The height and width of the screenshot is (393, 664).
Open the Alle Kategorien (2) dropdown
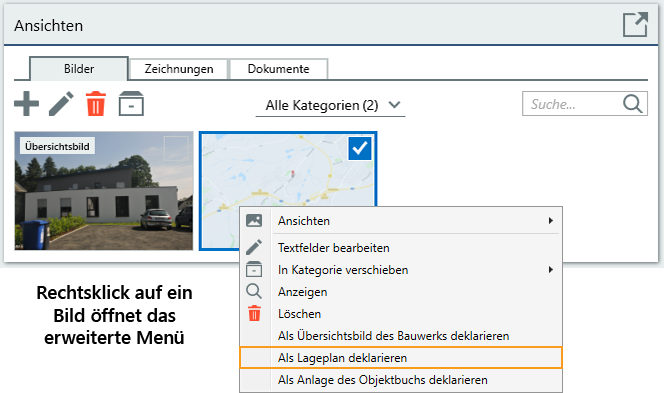[330, 105]
